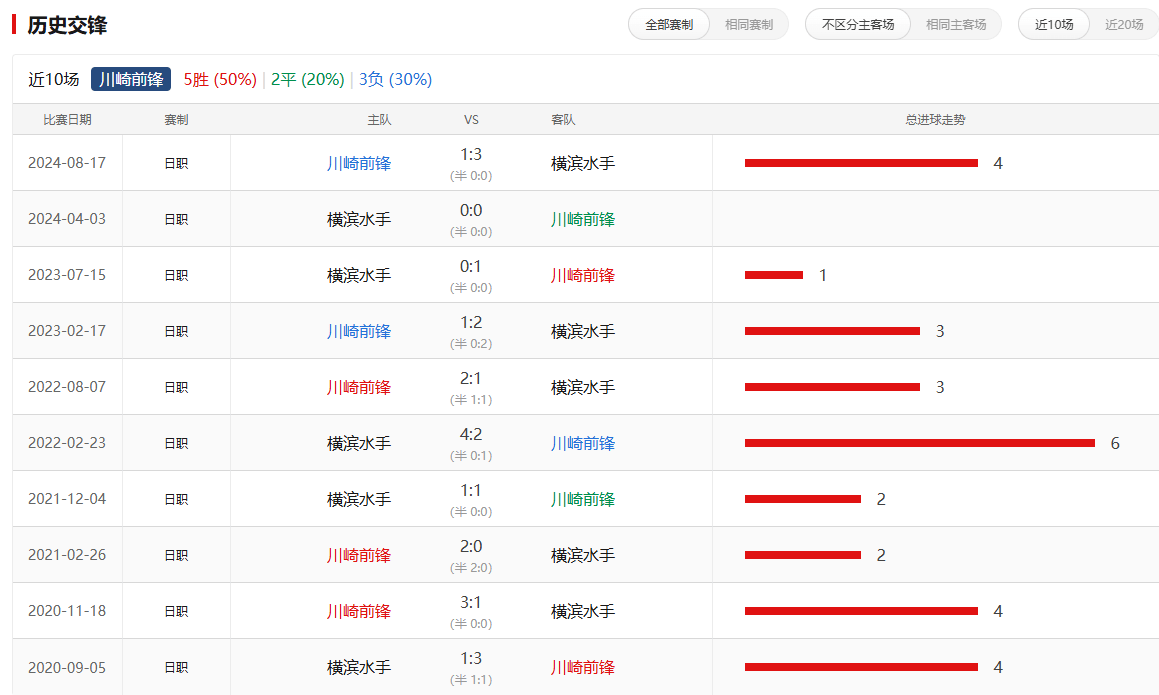The height and width of the screenshot is (695, 1159).
Task: Click the 1-goal trend bar for 2023-07-15
Action: point(774,275)
